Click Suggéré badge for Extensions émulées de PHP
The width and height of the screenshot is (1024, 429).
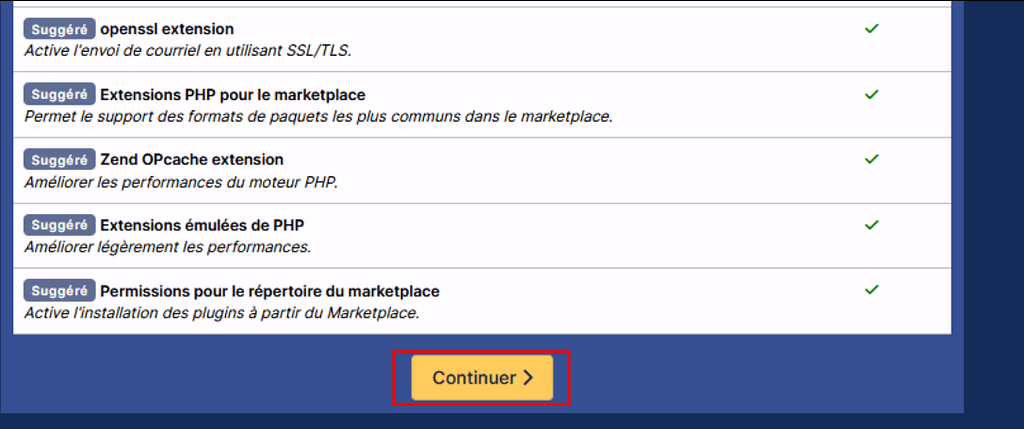(x=59, y=225)
